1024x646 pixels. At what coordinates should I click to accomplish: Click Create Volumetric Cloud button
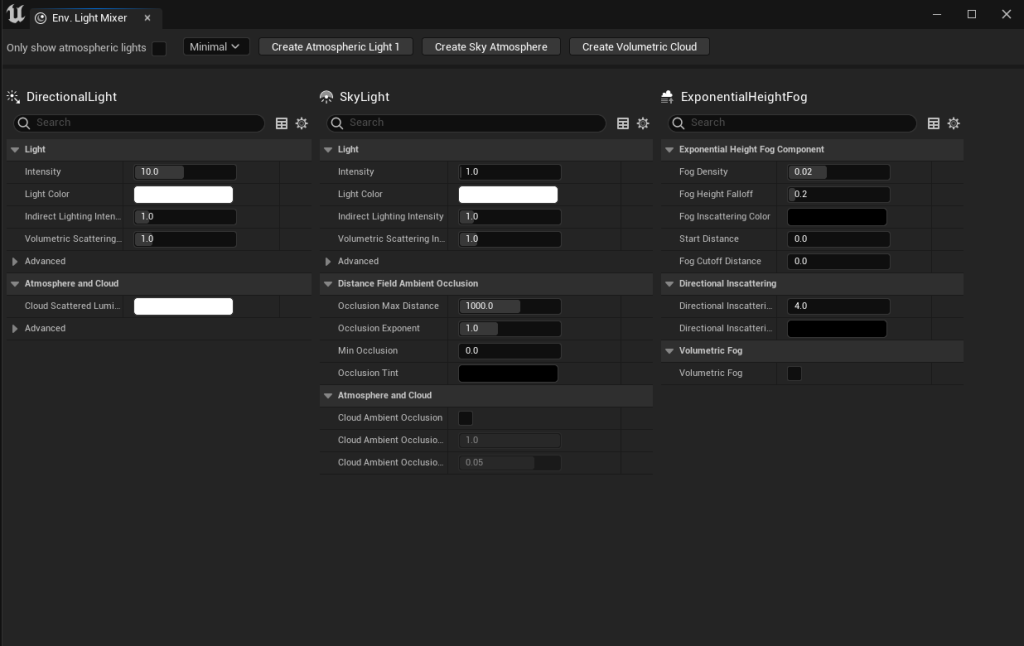tap(639, 47)
